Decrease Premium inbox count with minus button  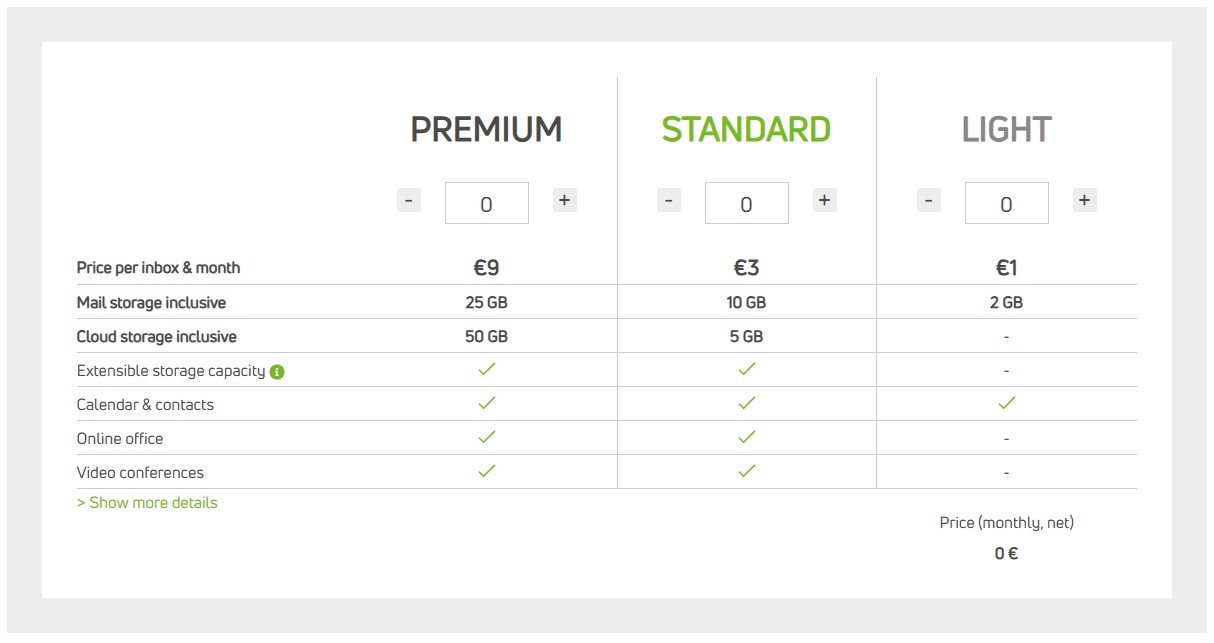408,200
